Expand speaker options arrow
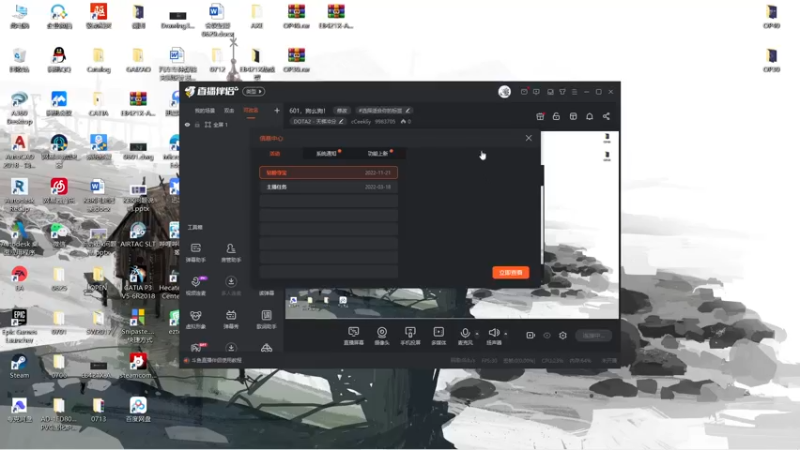The width and height of the screenshot is (800, 450). [506, 334]
